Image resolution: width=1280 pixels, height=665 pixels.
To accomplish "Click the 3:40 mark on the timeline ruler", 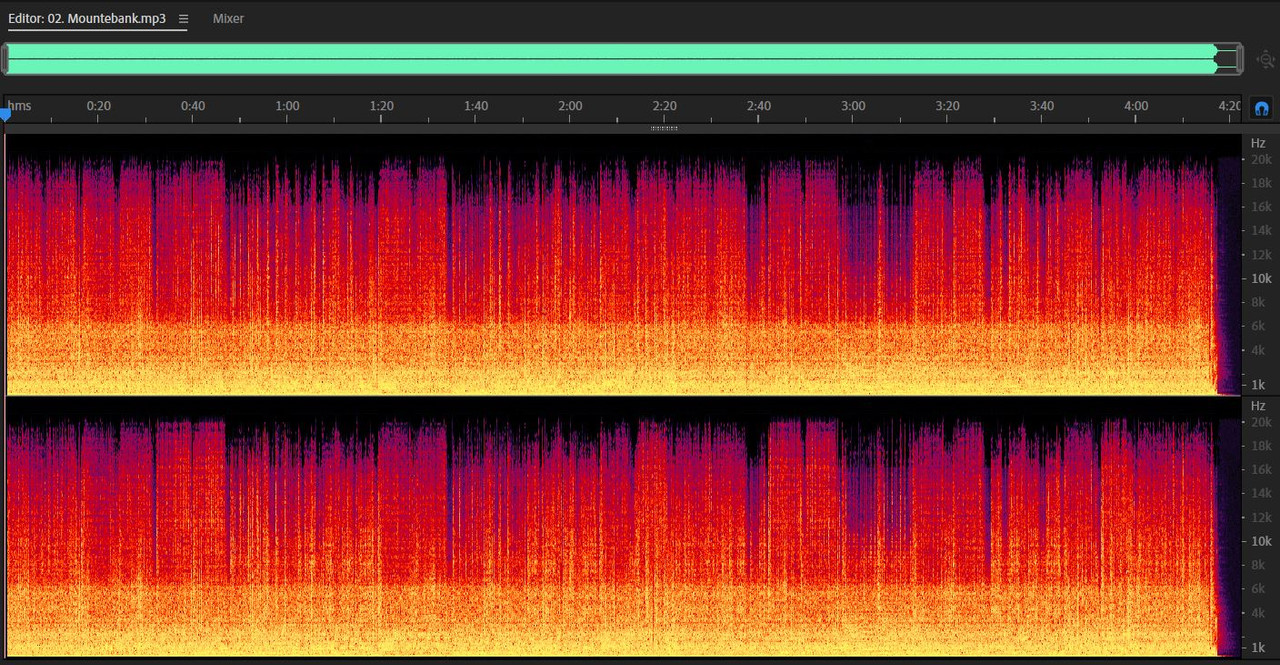I will 1042,106.
